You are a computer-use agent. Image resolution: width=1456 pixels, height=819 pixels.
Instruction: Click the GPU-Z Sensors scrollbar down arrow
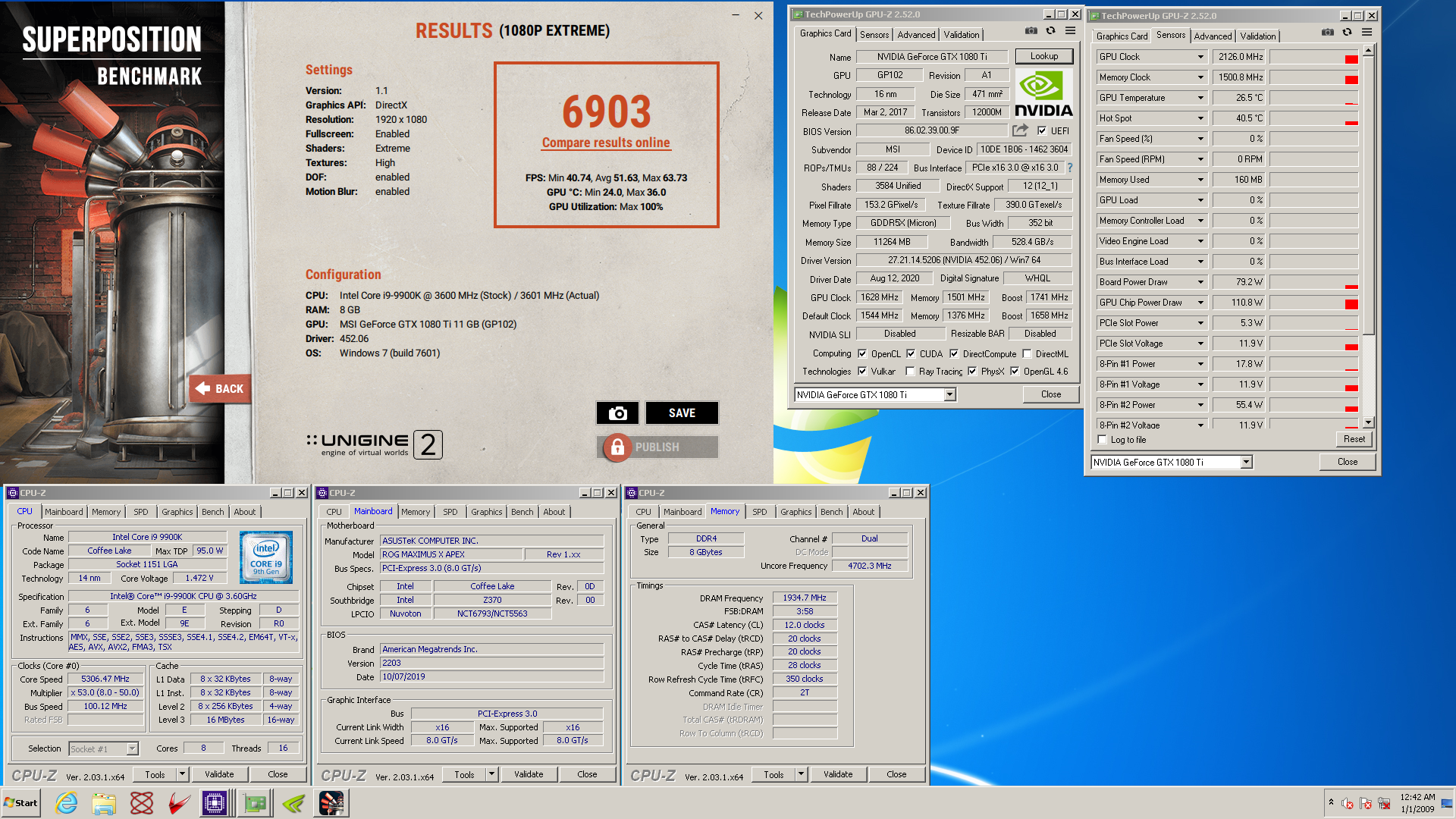(1368, 422)
